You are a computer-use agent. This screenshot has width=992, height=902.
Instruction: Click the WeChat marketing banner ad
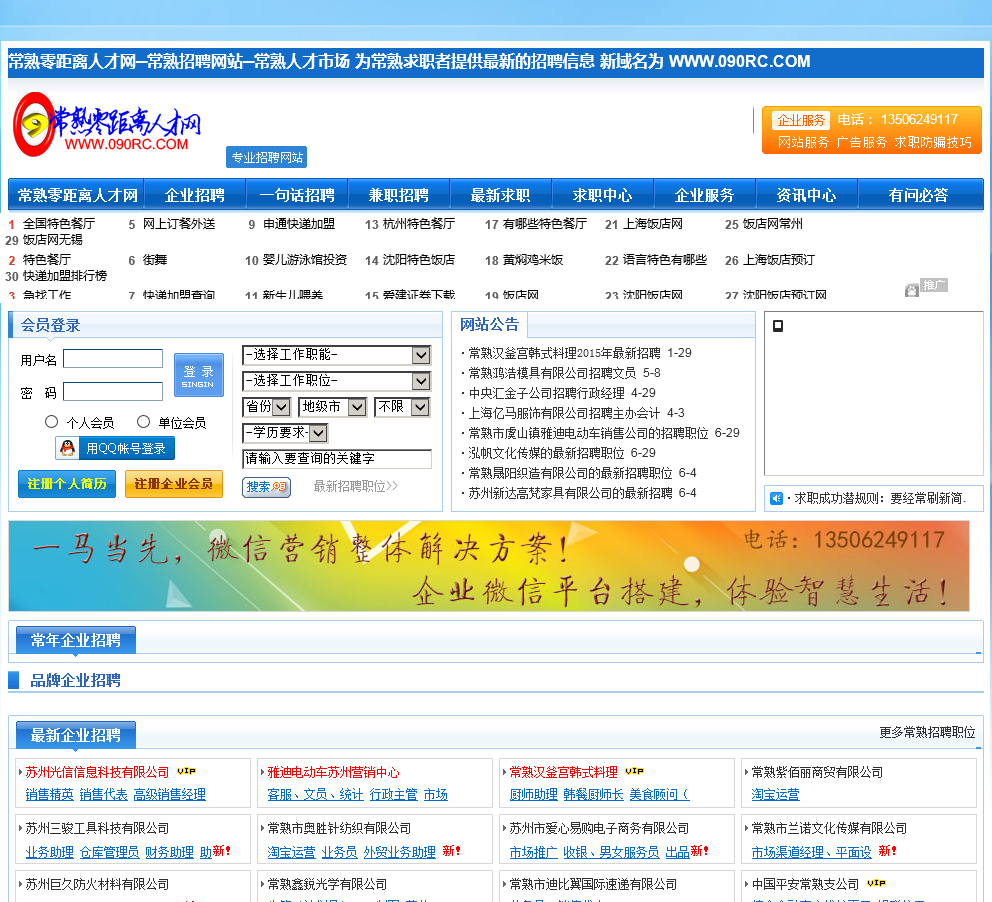[x=489, y=566]
